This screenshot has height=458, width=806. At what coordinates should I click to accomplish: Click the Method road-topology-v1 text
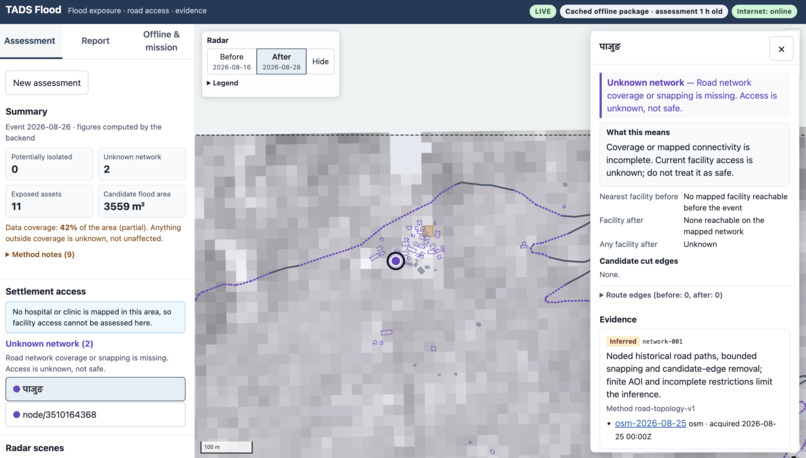650,409
